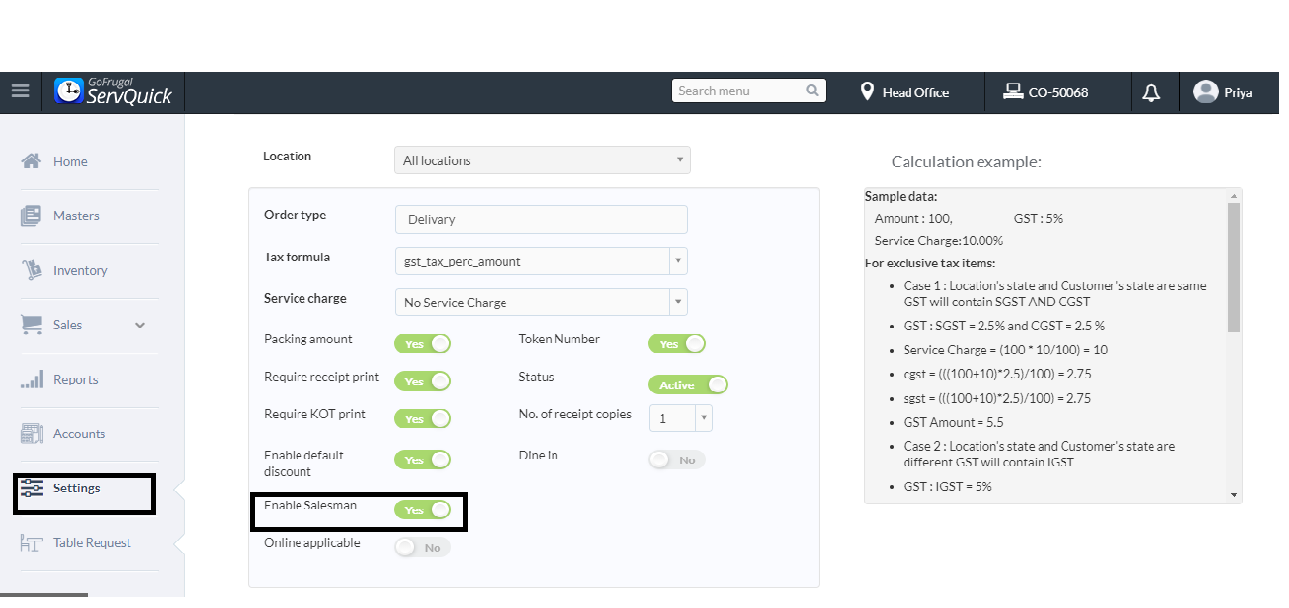This screenshot has width=1289, height=608.
Task: Go to the Accounts menu item
Action: (78, 434)
